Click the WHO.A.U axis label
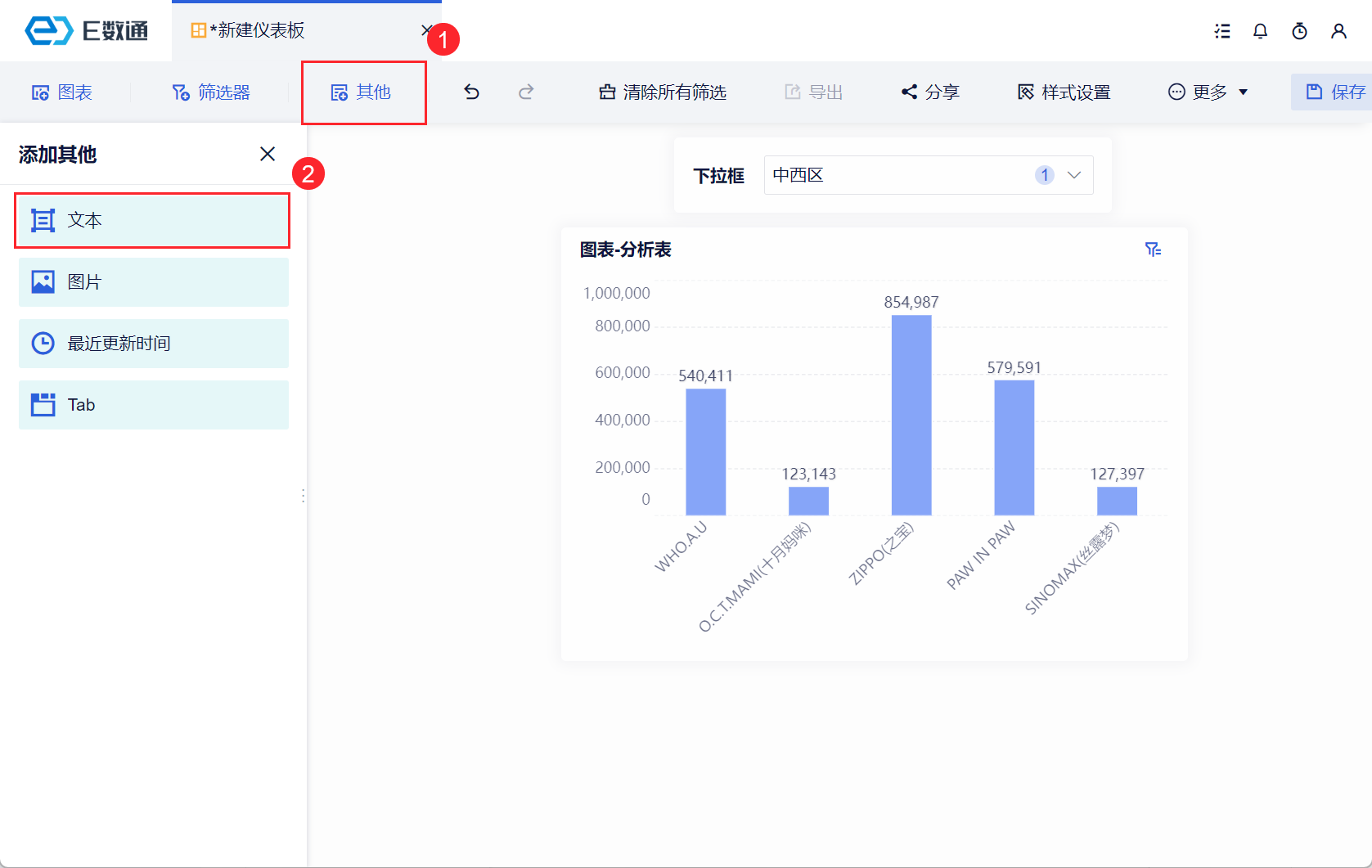 click(x=681, y=546)
